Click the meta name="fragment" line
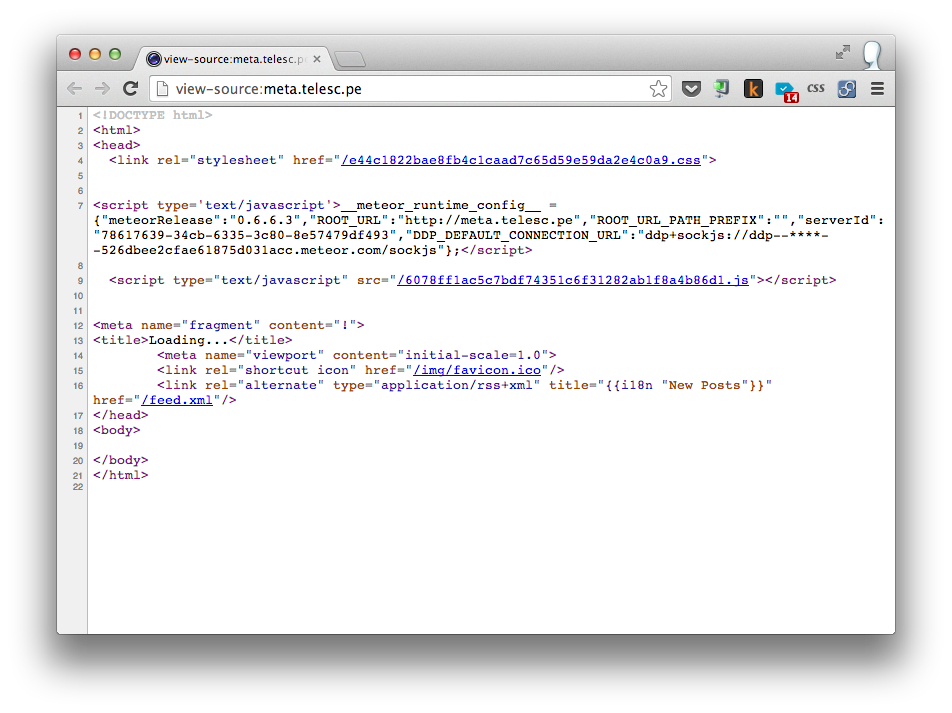This screenshot has height=713, width=952. [x=228, y=325]
